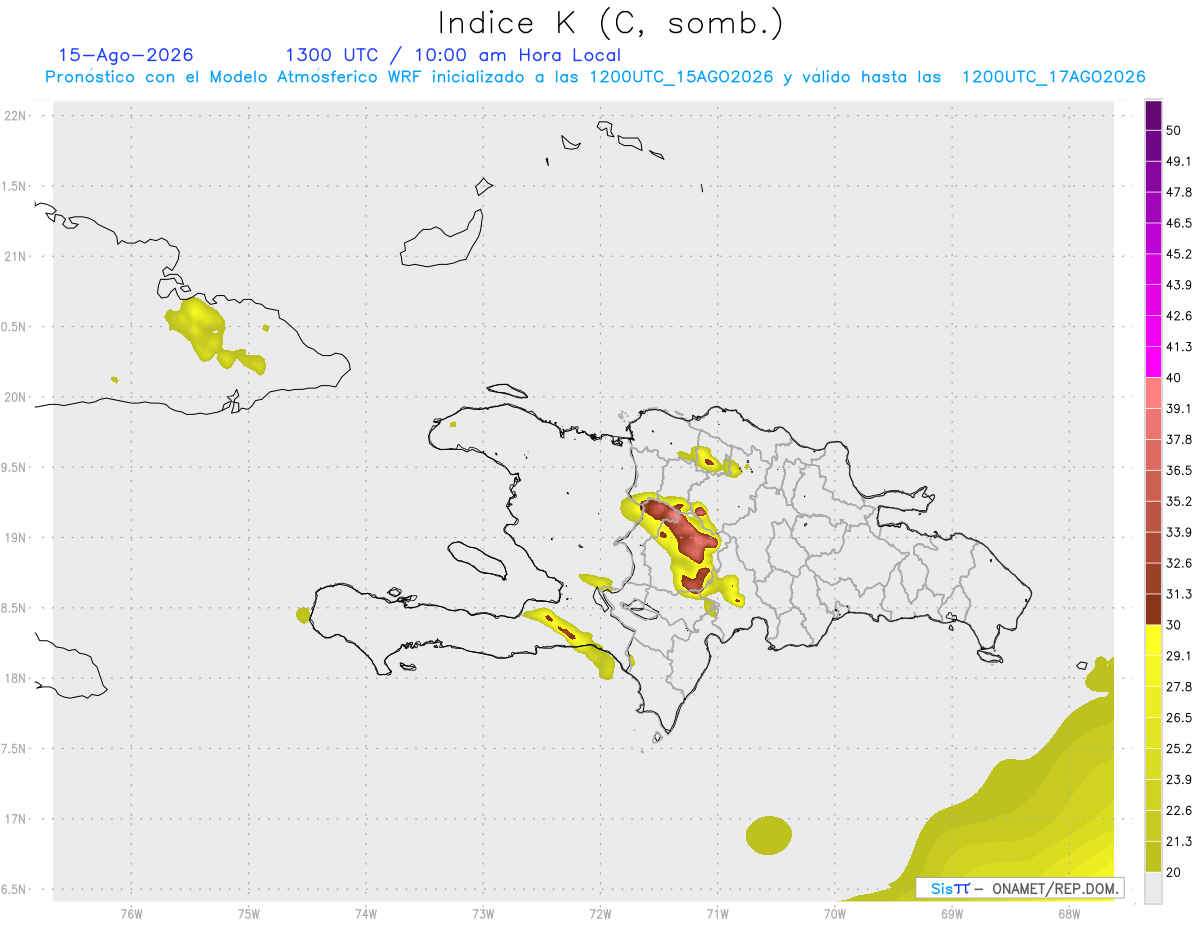Viewport: 1200px width, 927px height.
Task: Click the colorbar value '29.1'
Action: click(1178, 656)
